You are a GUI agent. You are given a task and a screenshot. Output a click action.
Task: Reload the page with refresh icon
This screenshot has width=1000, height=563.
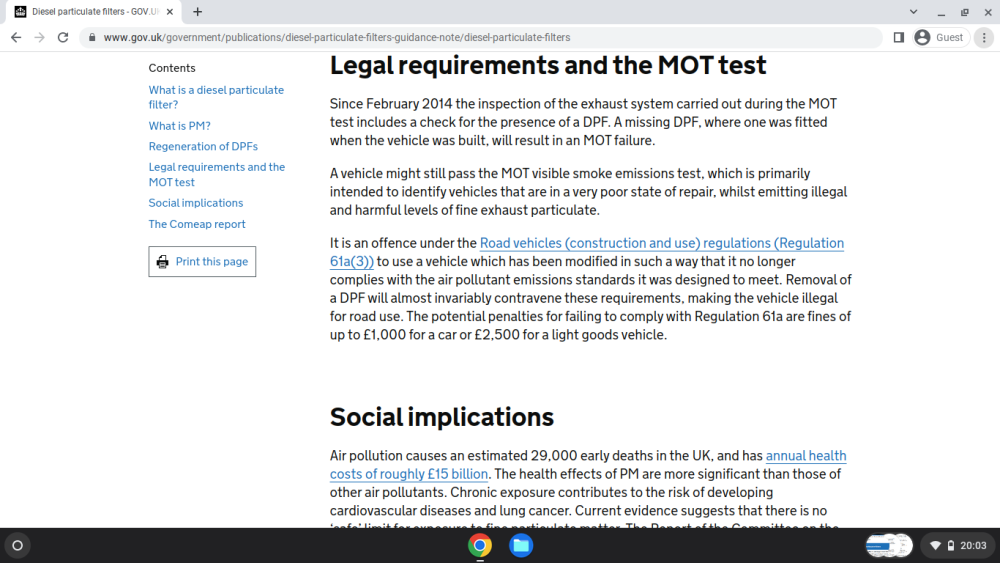62,38
